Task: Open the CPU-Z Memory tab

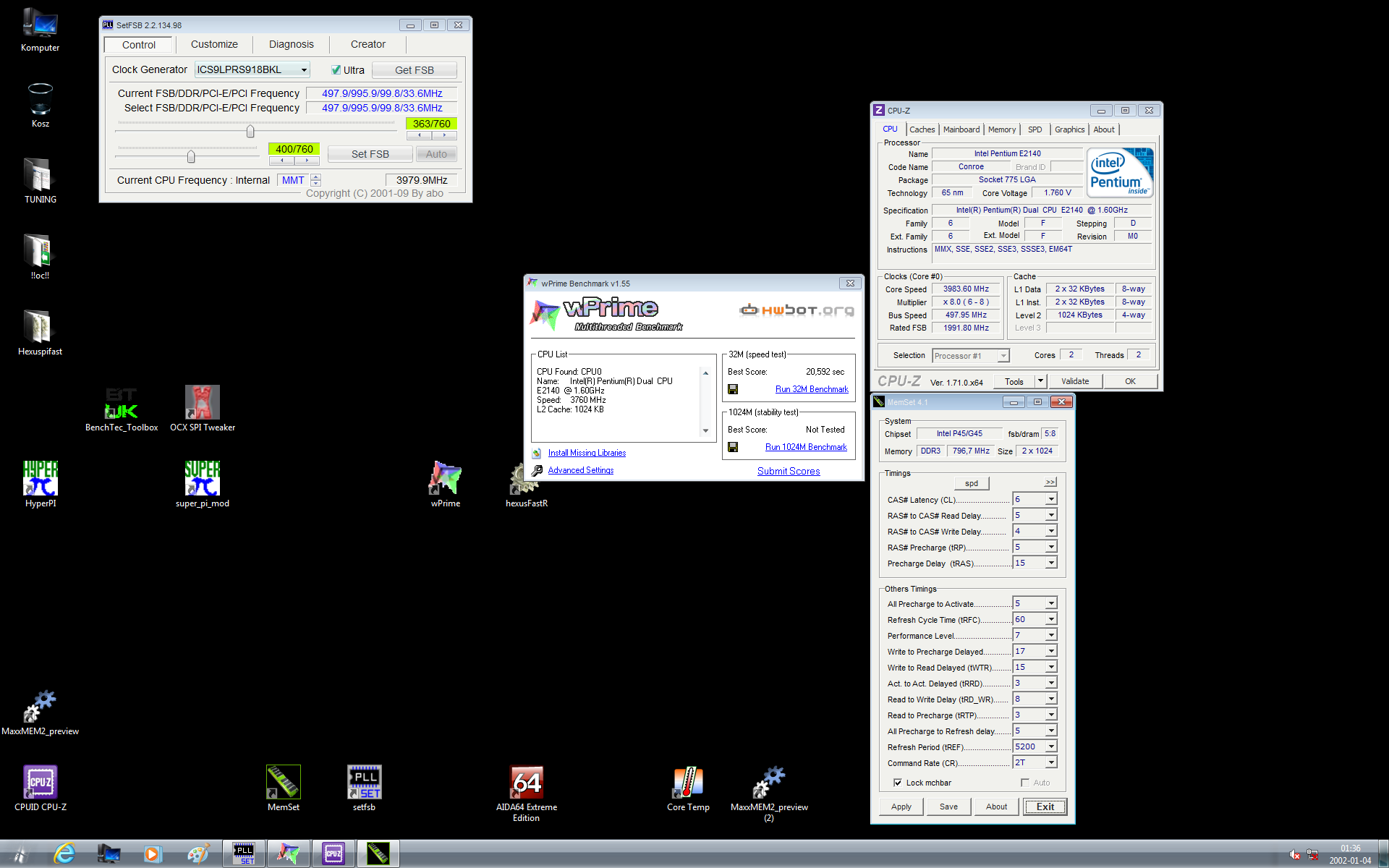Action: (1002, 129)
